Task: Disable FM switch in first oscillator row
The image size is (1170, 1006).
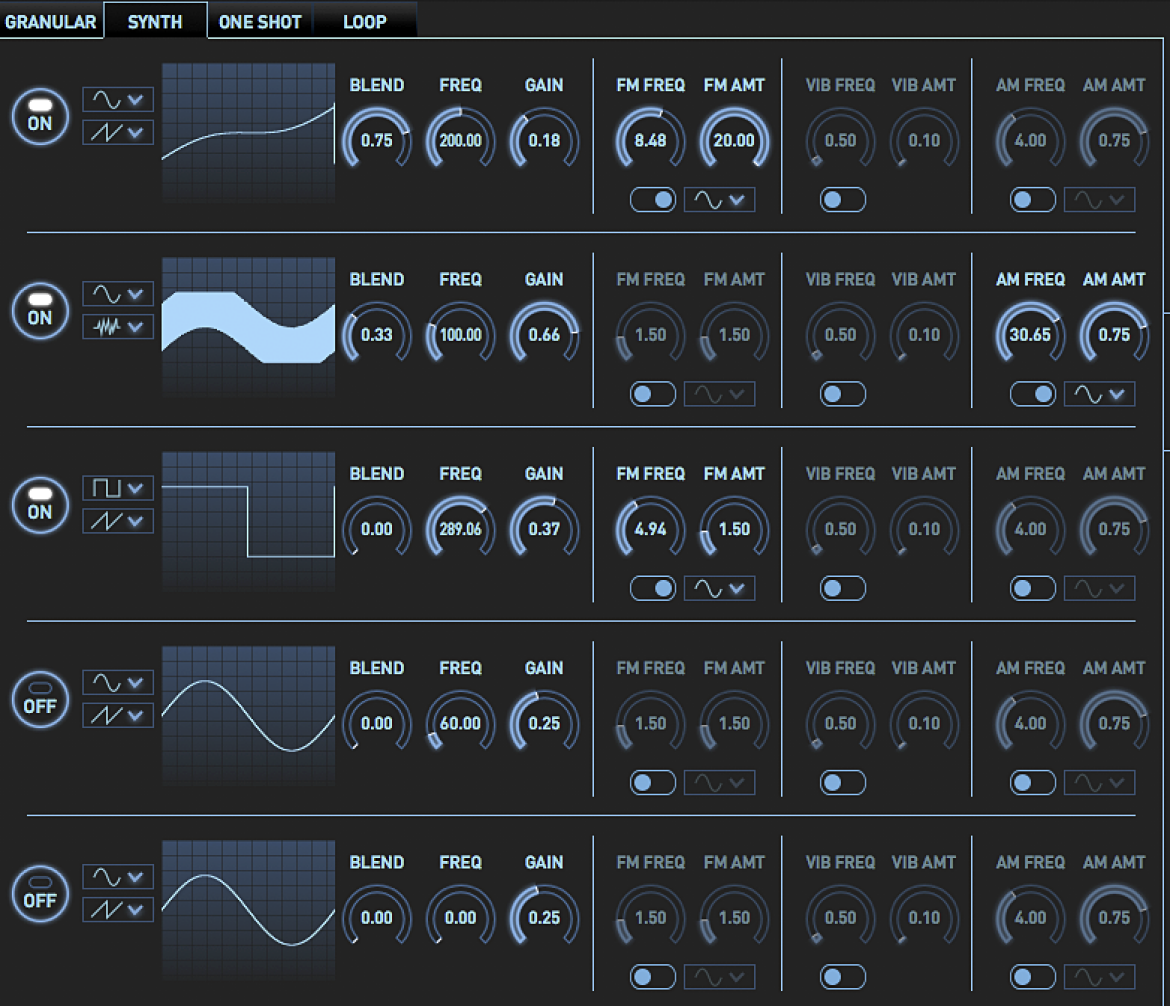Action: (653, 199)
